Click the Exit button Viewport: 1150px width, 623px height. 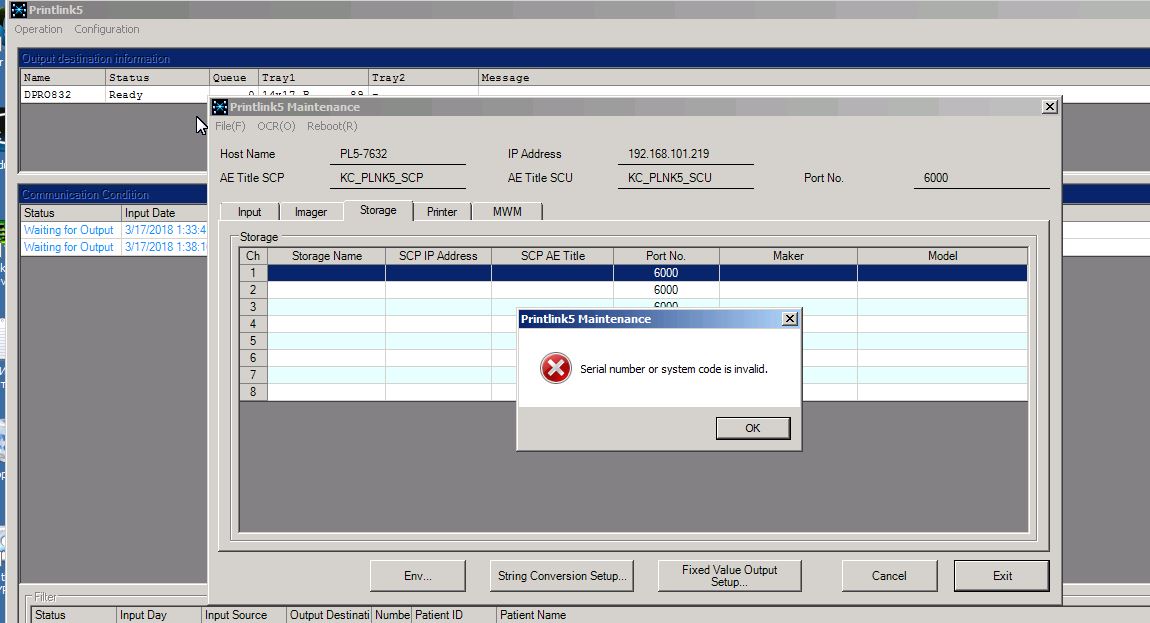click(x=1001, y=576)
